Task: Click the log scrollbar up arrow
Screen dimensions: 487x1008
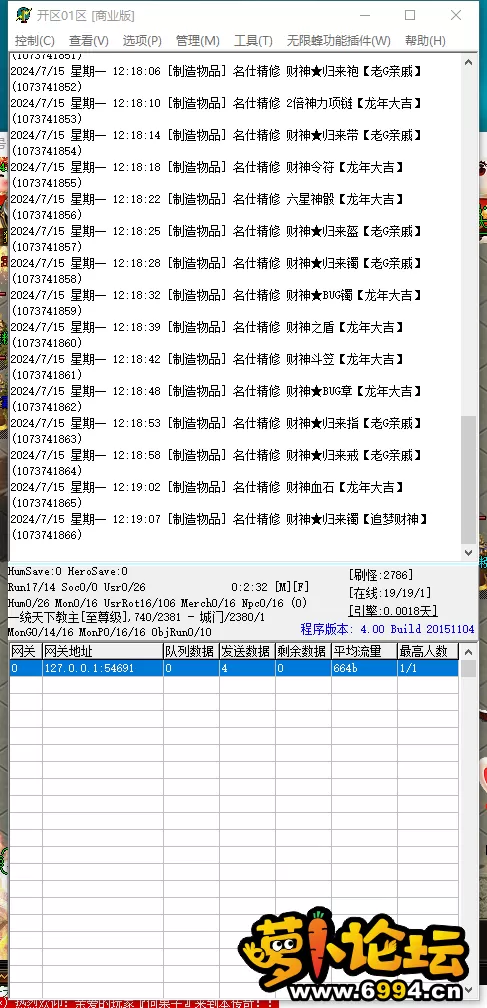Action: click(468, 62)
